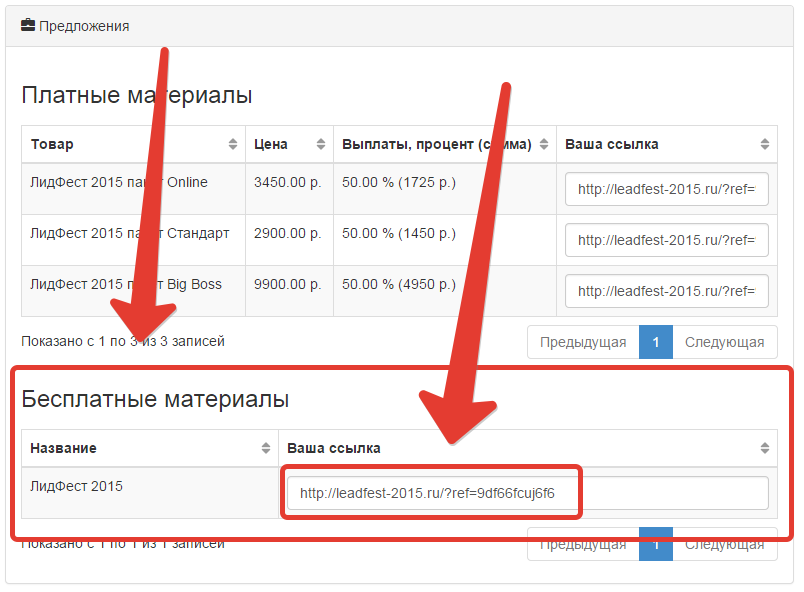Sort paid materials by Товар column arrows
This screenshot has width=804, height=592.
tap(233, 144)
